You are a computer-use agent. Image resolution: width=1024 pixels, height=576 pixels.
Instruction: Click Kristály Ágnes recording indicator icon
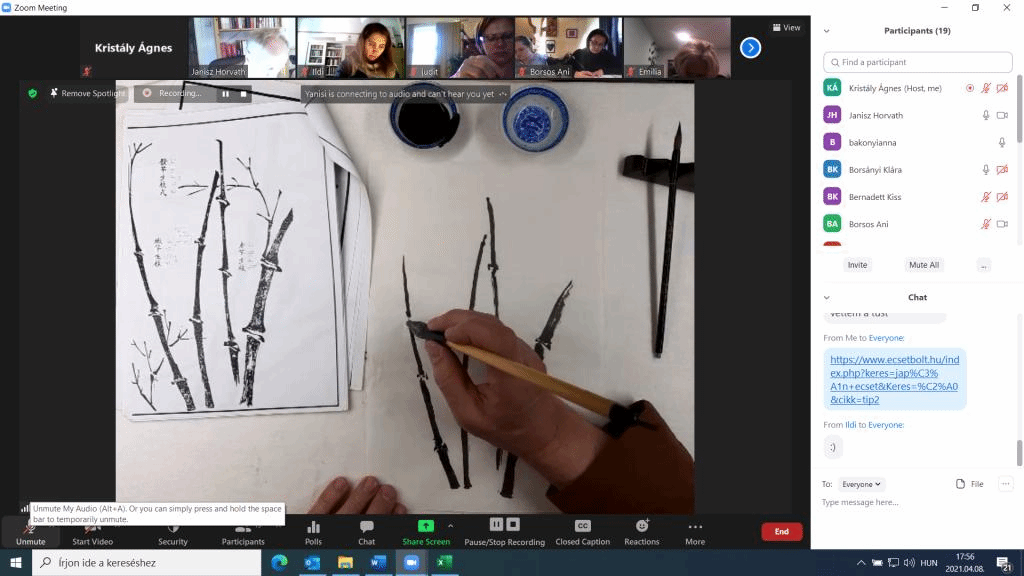pos(970,88)
